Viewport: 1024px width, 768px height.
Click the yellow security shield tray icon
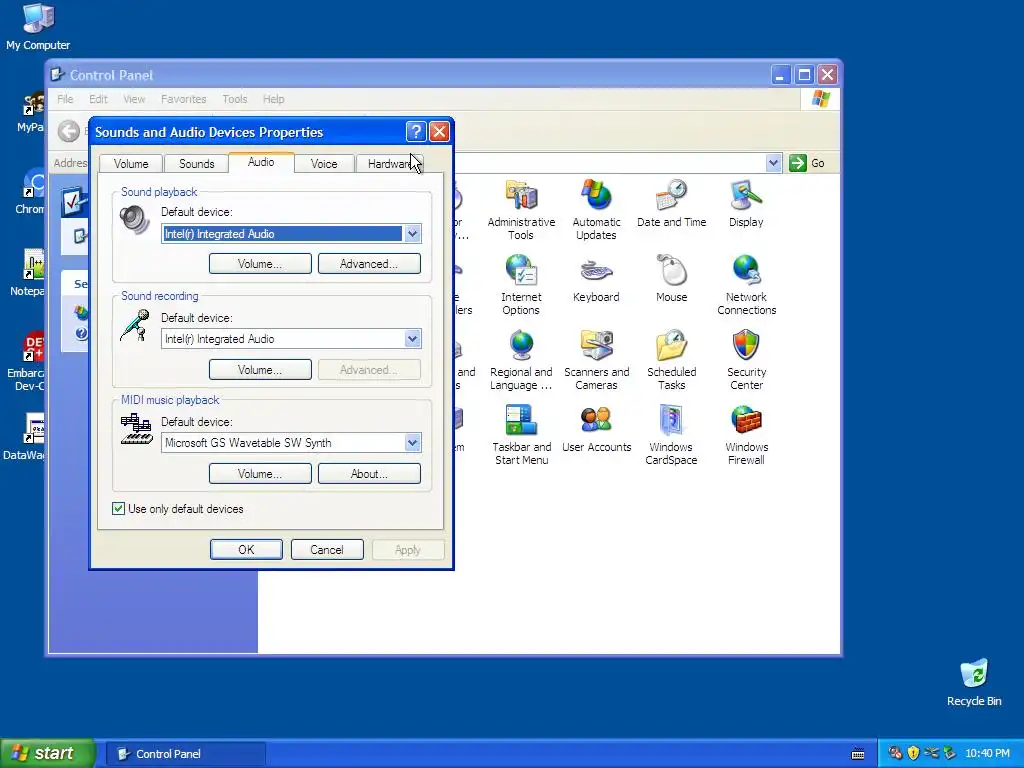pos(913,753)
